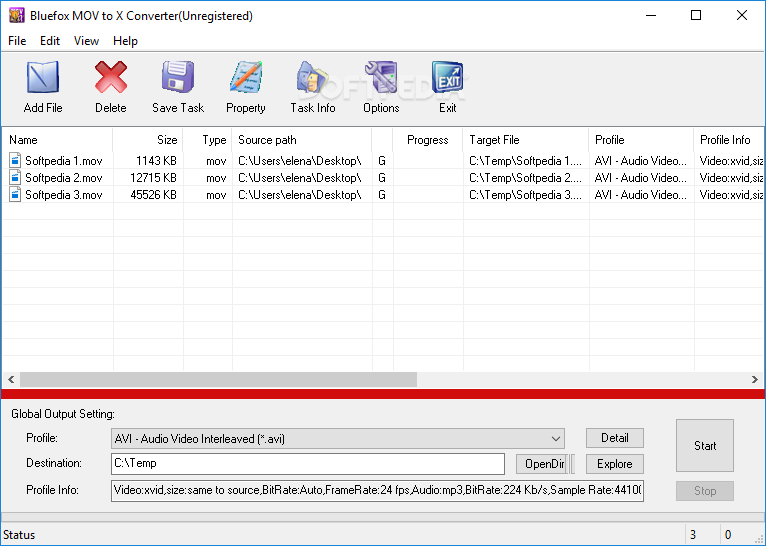Click the Target File column header
Image resolution: width=766 pixels, height=546 pixels.
[x=526, y=140]
